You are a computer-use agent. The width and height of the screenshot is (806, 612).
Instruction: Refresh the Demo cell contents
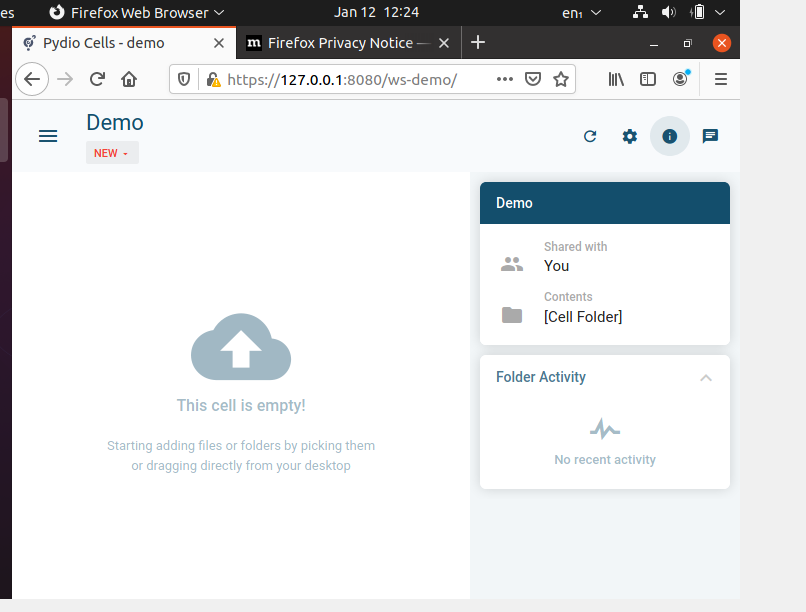[590, 136]
